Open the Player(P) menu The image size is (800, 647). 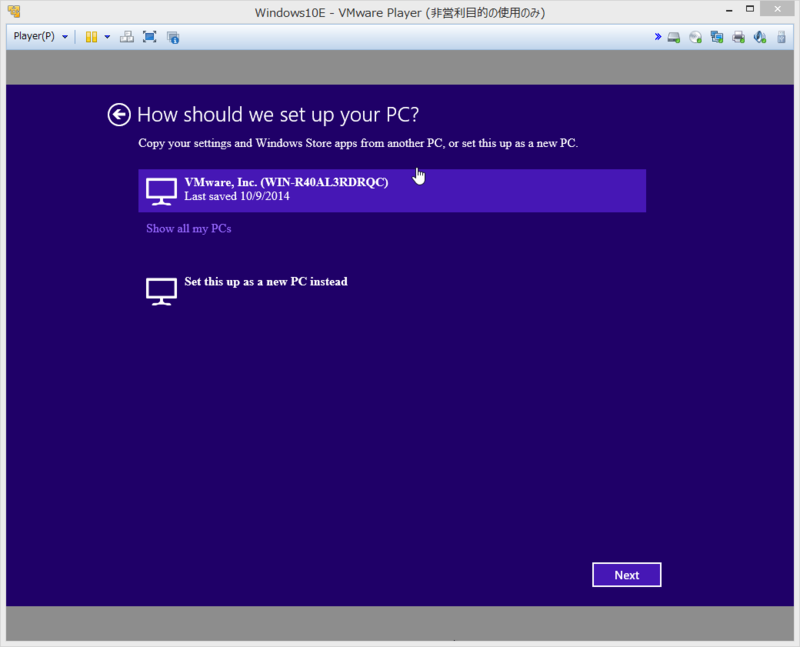point(40,36)
